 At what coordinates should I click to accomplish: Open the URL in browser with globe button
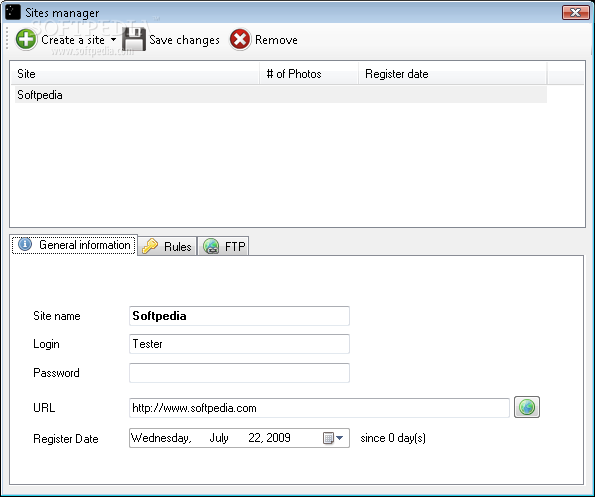(x=527, y=407)
